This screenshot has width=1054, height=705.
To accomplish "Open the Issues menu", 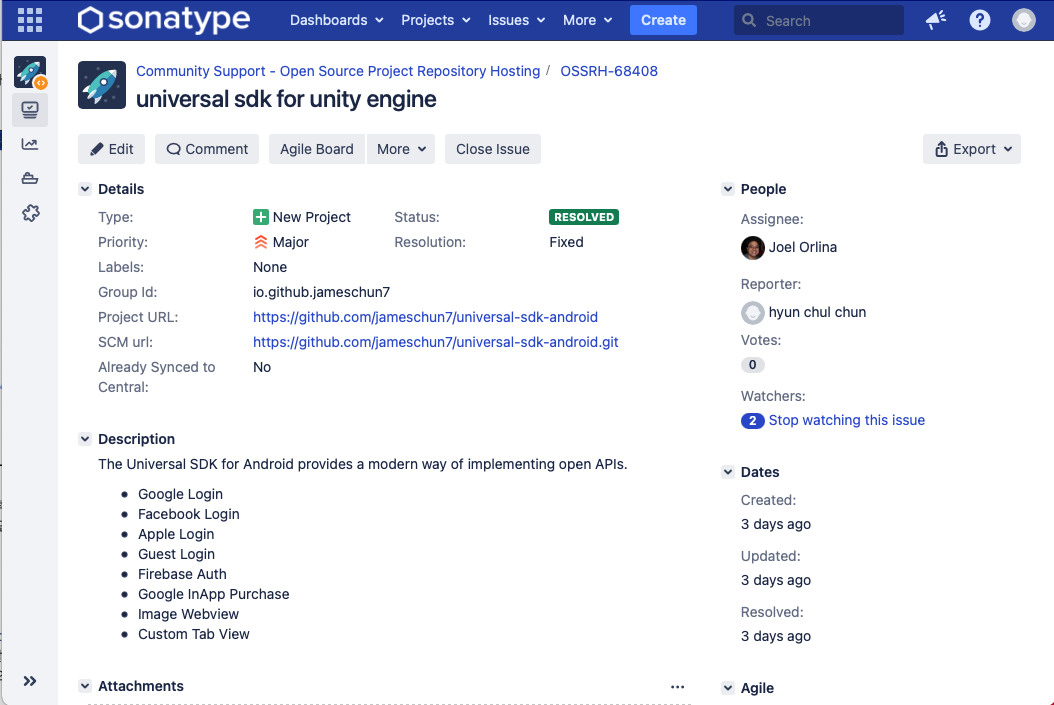I will (x=516, y=20).
